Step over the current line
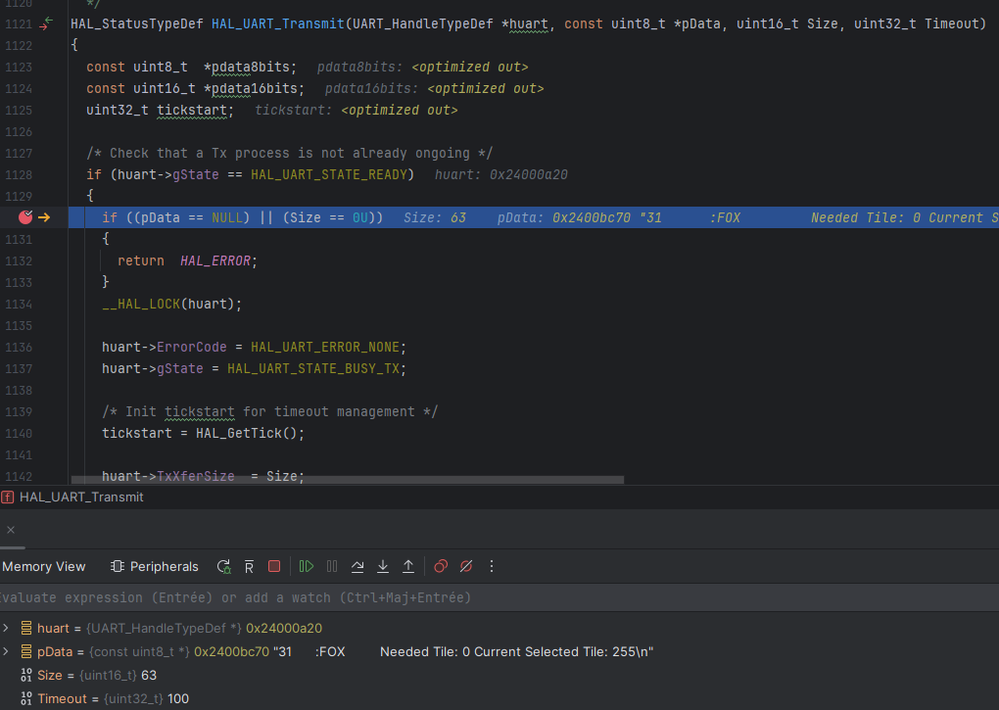The width and height of the screenshot is (999, 710). [358, 566]
